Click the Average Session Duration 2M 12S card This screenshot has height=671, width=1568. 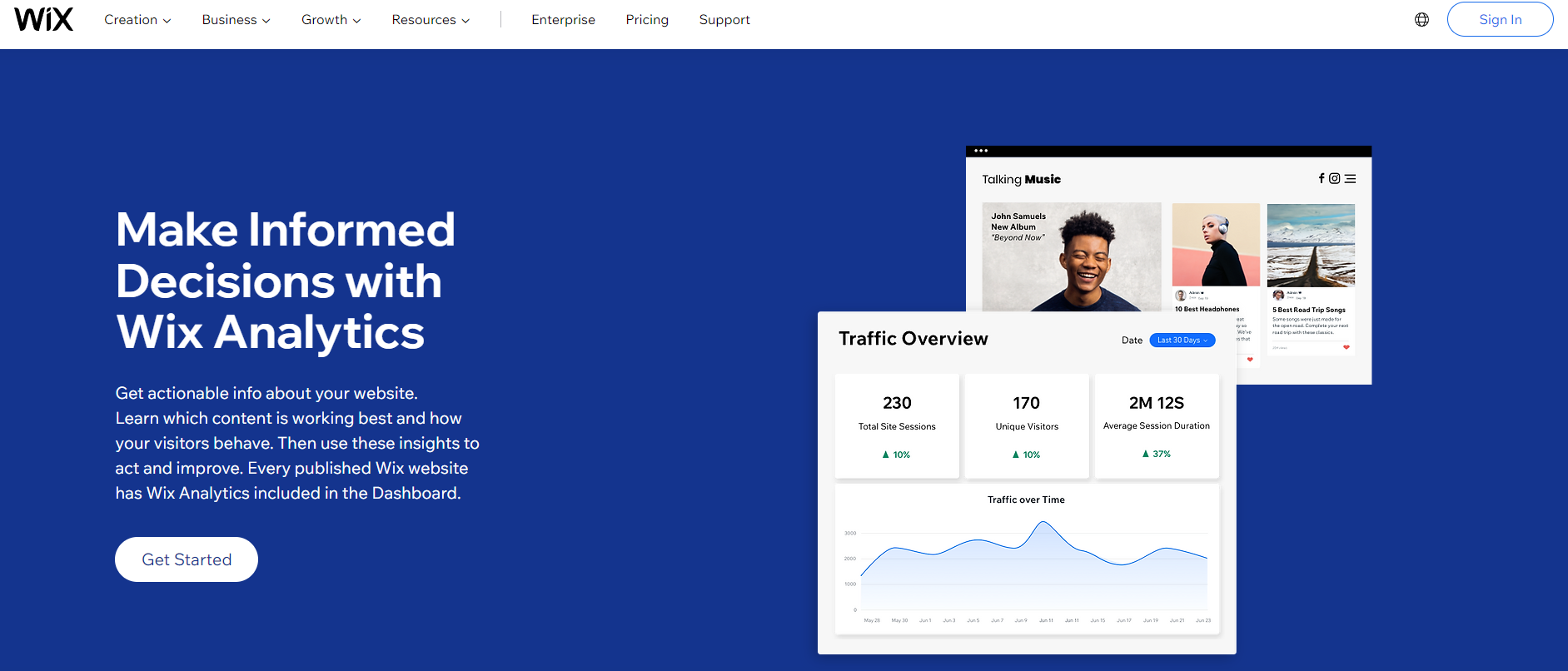point(1157,425)
